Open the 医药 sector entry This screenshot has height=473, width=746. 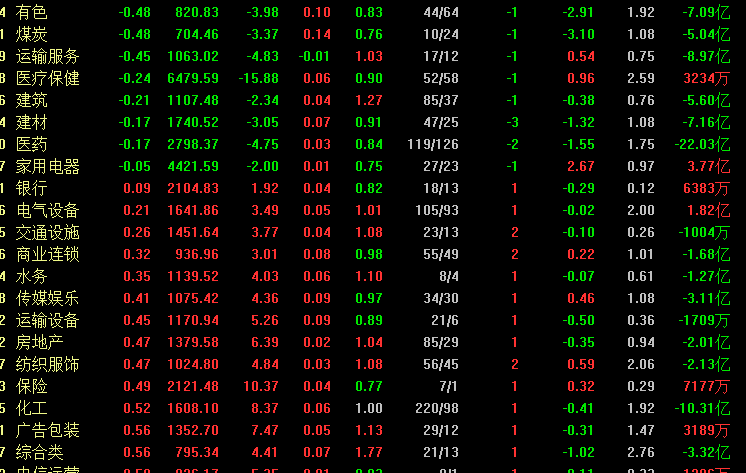(32, 144)
